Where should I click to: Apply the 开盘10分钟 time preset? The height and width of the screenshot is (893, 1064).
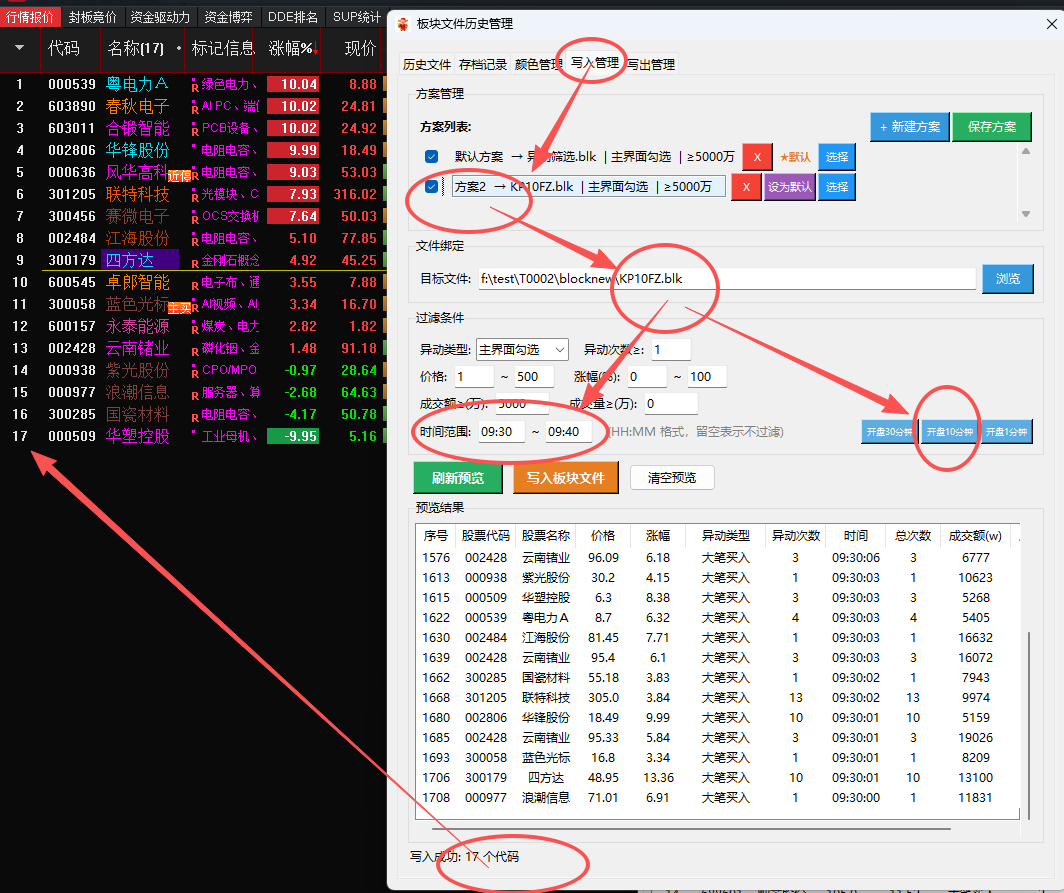point(949,432)
